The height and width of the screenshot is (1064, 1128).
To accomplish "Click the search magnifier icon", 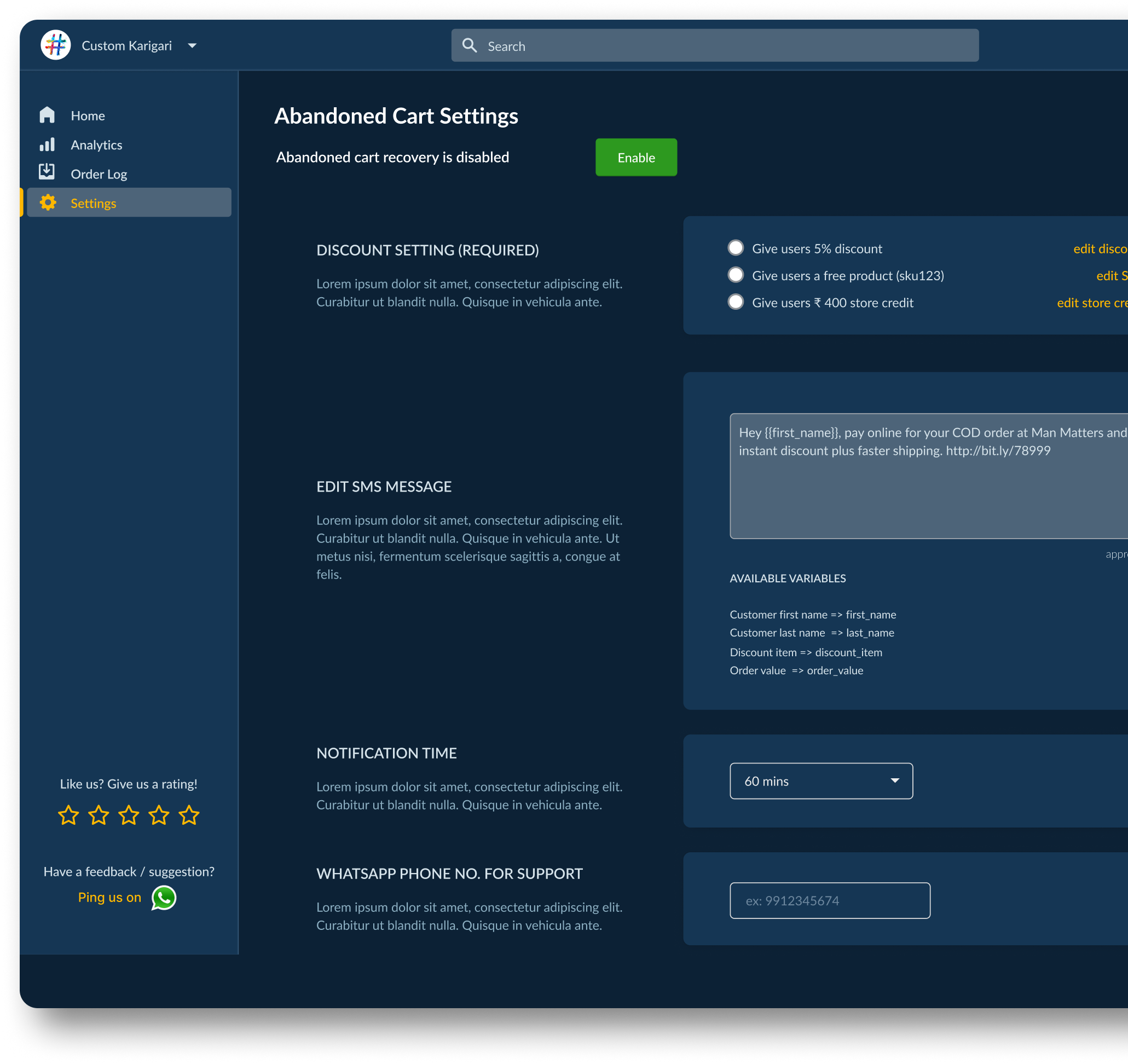I will coord(469,45).
